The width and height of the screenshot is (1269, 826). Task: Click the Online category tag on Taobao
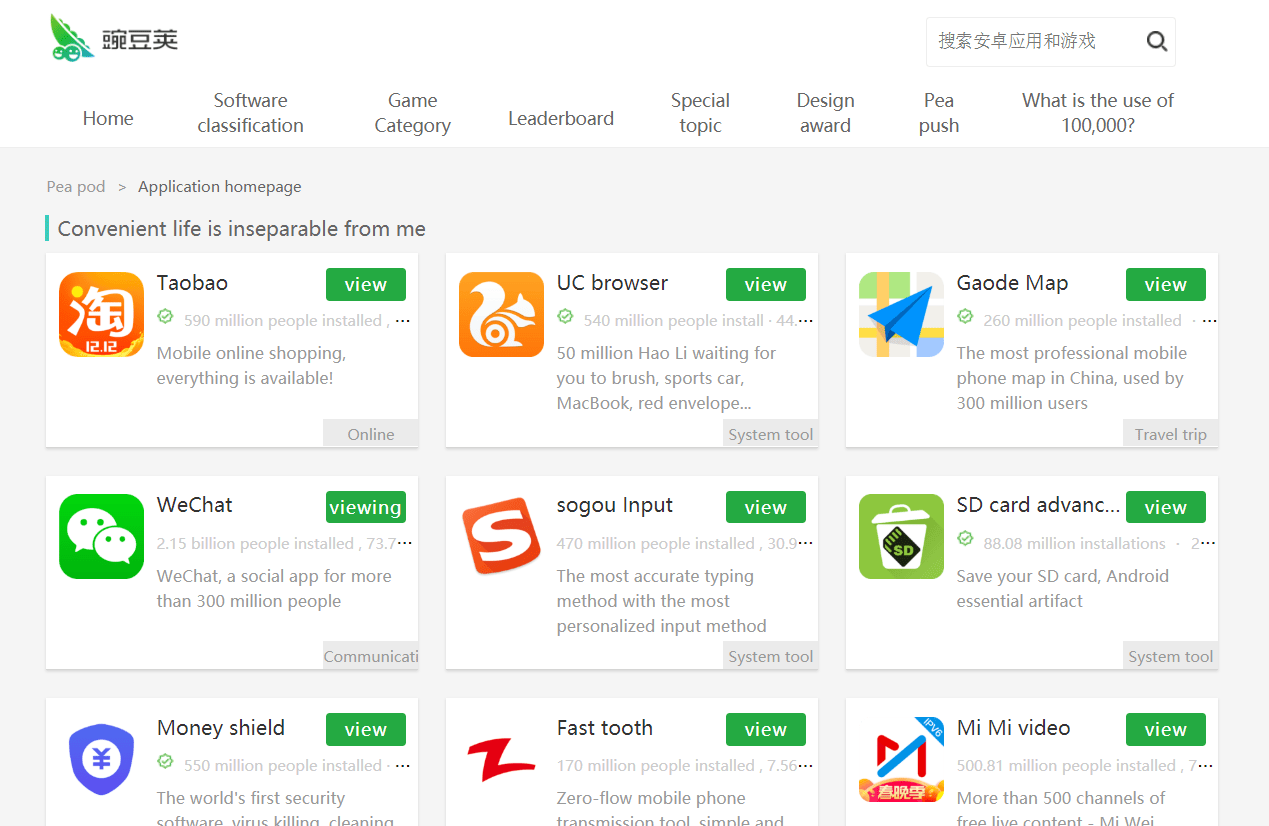(371, 434)
